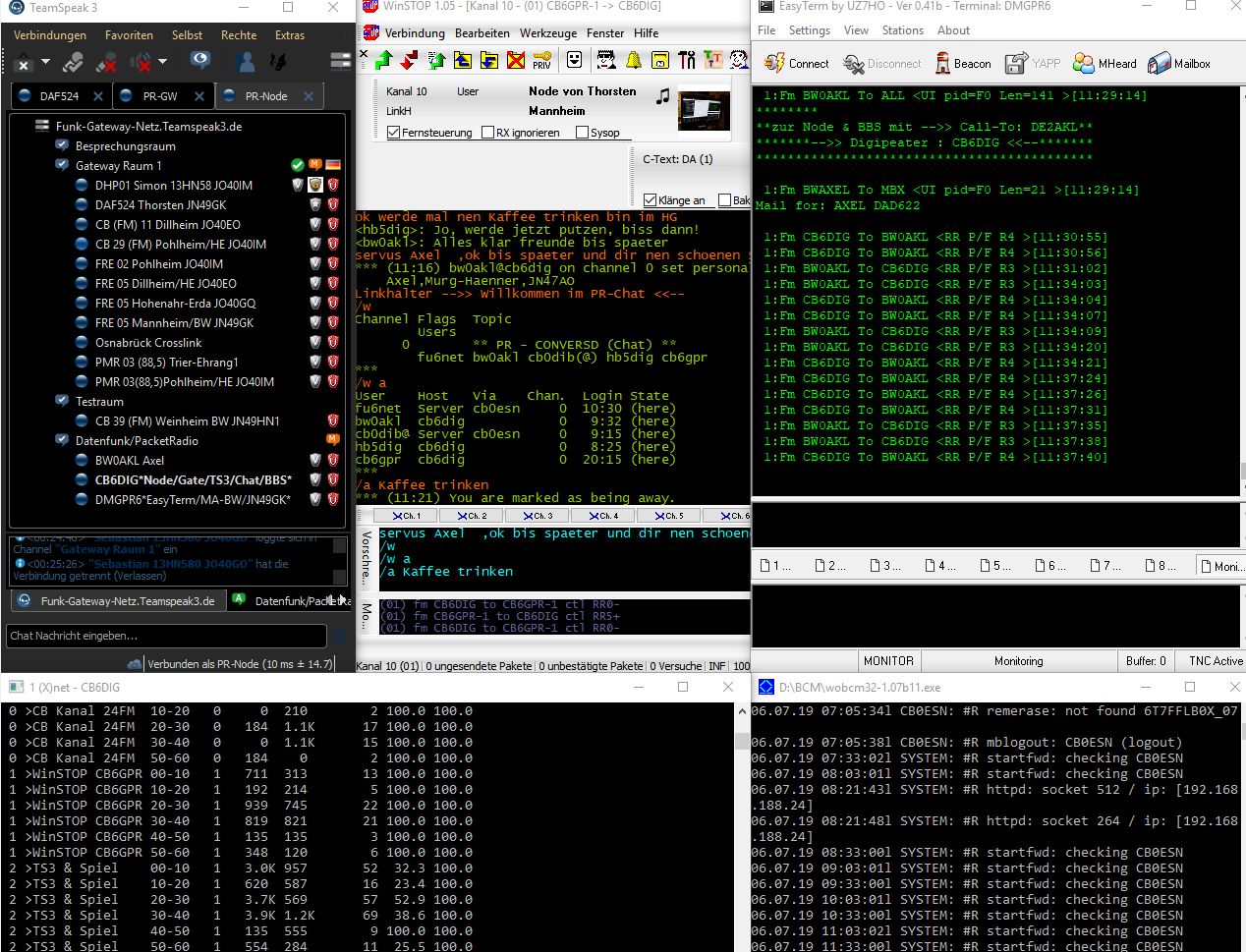Collapse Datenfunk/PacketRadio channel
Image resolution: width=1246 pixels, height=952 pixels.
click(62, 440)
